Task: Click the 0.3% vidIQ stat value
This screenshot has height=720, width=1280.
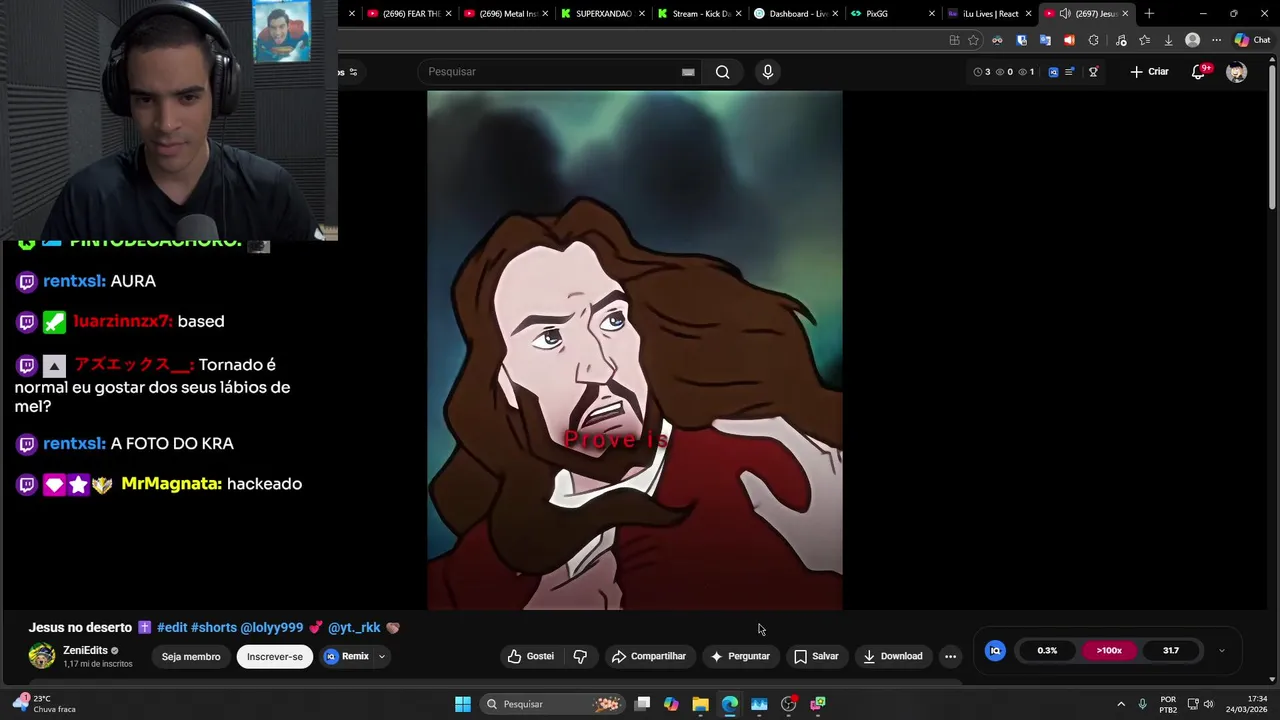Action: [x=1047, y=650]
